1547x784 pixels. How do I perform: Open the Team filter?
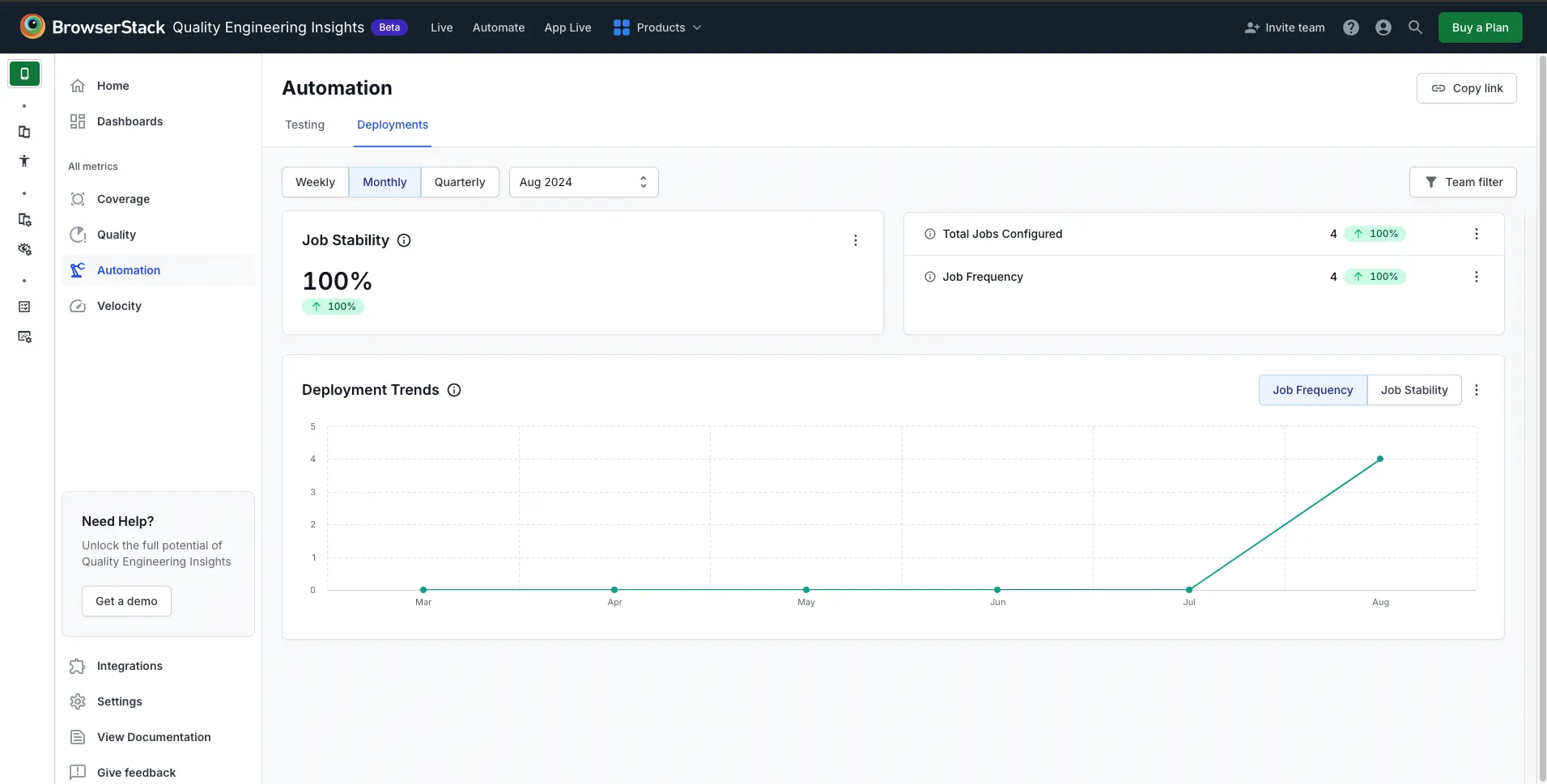point(1464,182)
